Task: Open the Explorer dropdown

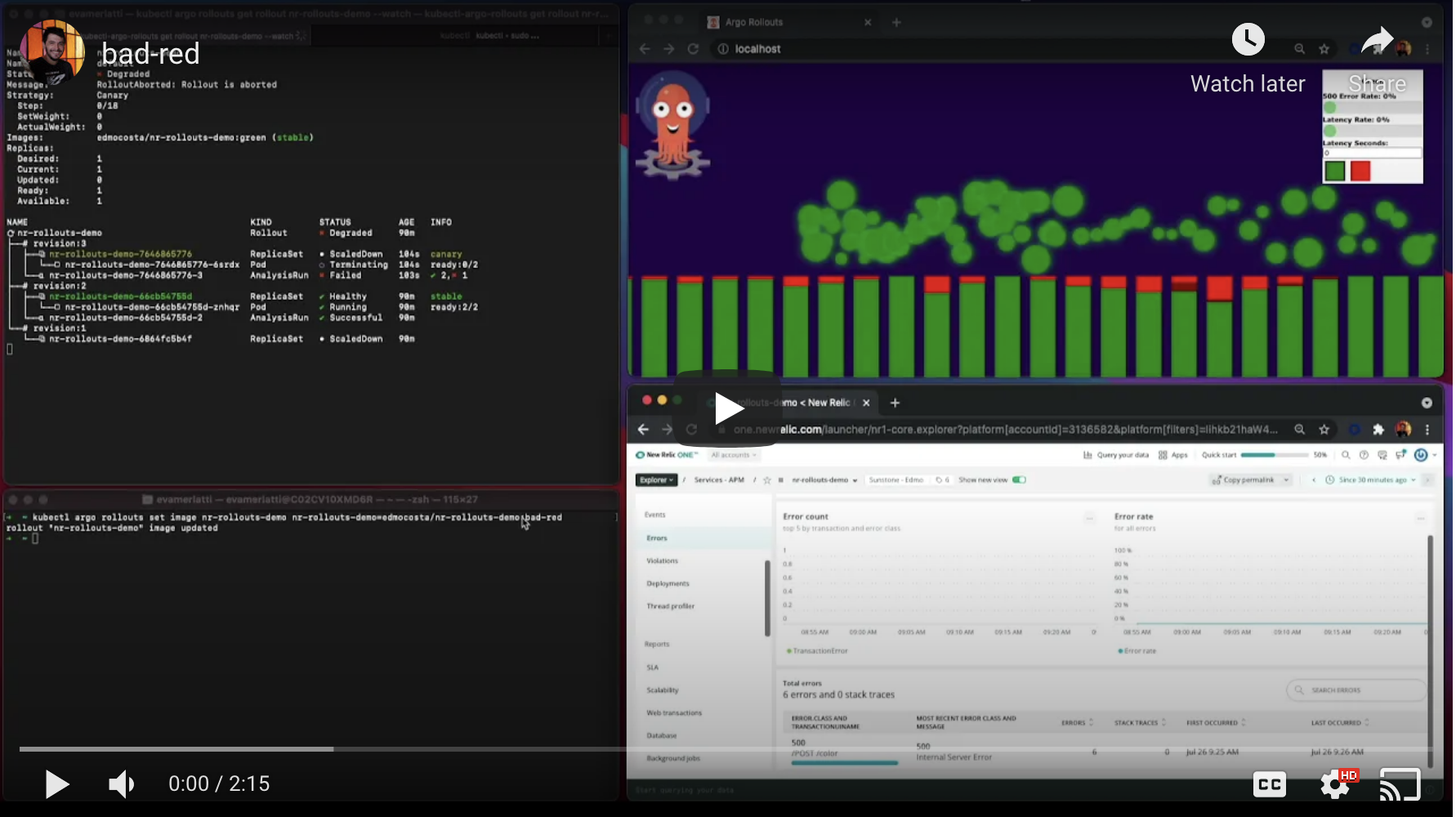Action: pos(657,480)
